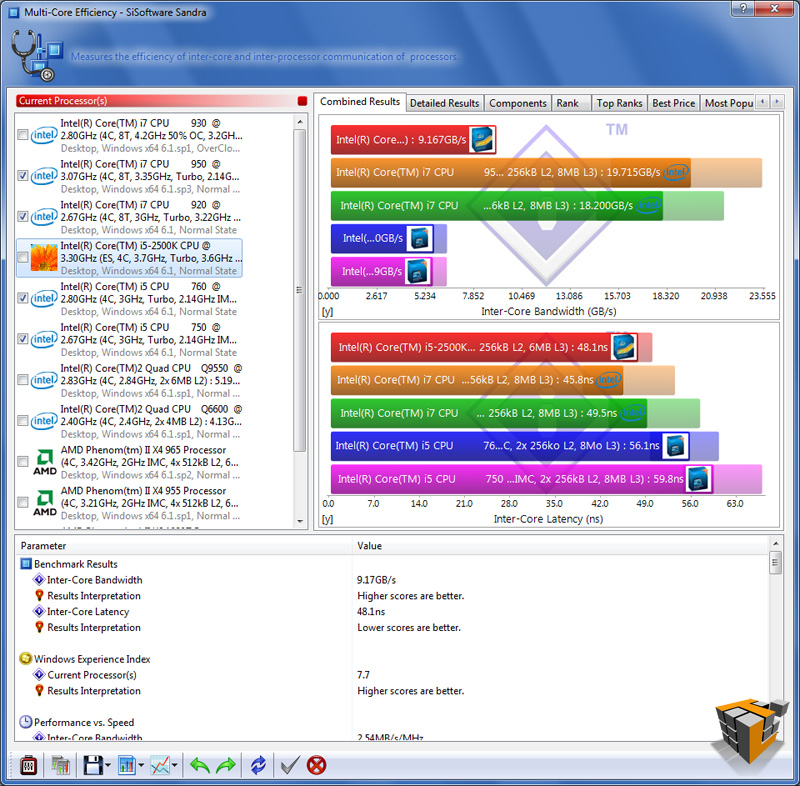Image resolution: width=800 pixels, height=786 pixels.
Task: Click the window icon in the title bar
Action: click(x=14, y=12)
